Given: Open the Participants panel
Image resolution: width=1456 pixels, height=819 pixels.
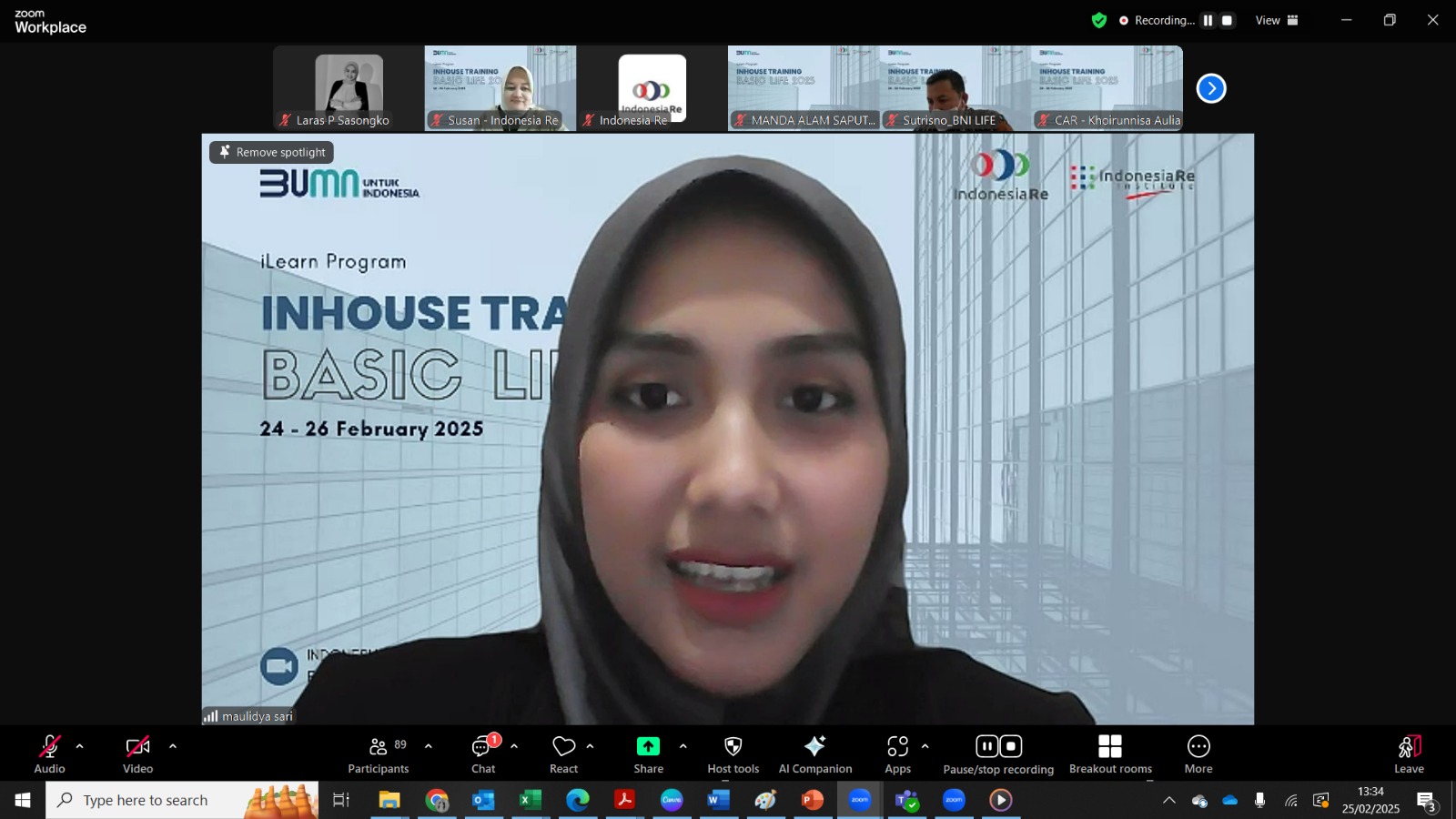Looking at the screenshot, I should (379, 754).
